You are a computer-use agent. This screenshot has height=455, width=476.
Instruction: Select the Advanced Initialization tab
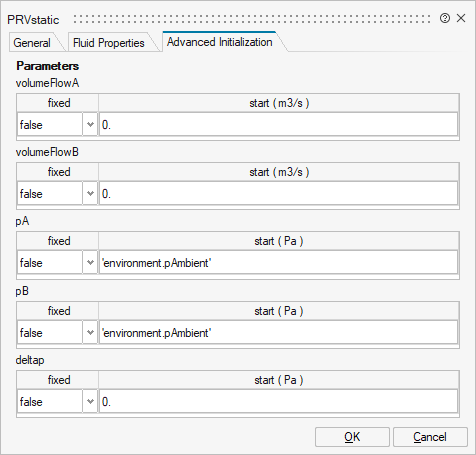pos(220,42)
